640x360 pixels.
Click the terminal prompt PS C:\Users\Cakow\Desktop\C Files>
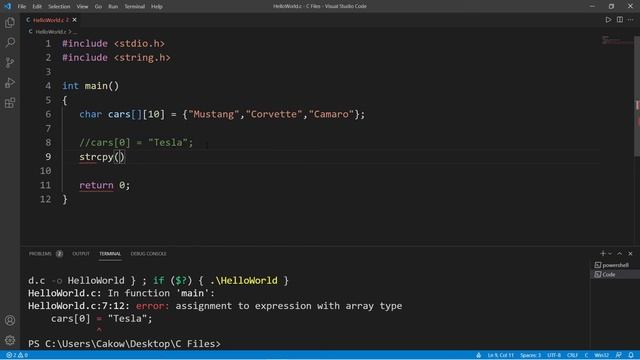pos(124,344)
